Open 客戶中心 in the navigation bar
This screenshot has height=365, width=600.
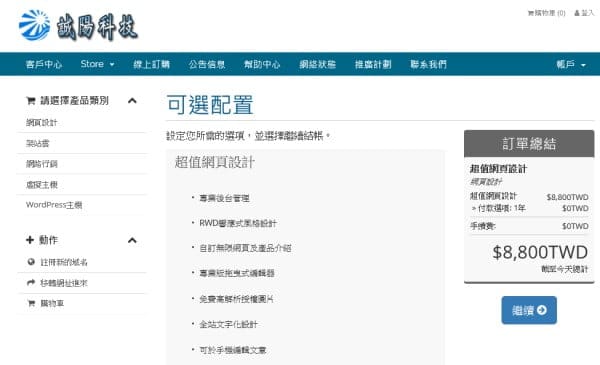pos(44,64)
